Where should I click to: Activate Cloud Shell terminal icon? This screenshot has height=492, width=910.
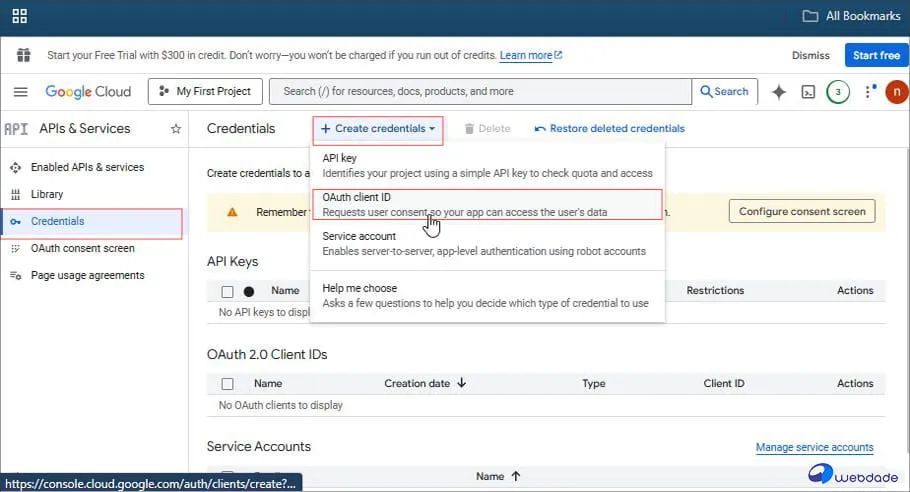pos(808,92)
